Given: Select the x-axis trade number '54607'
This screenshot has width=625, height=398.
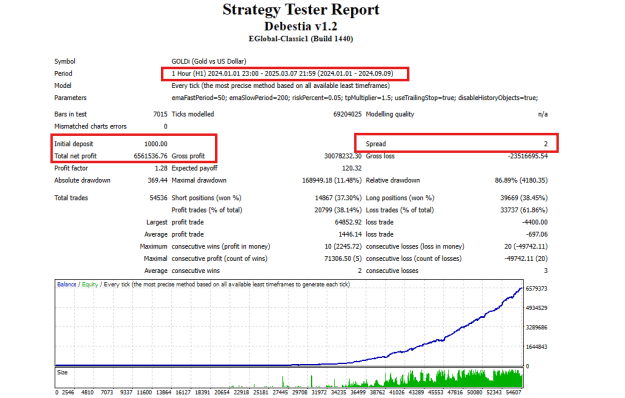Looking at the screenshot, I should 513,392.
